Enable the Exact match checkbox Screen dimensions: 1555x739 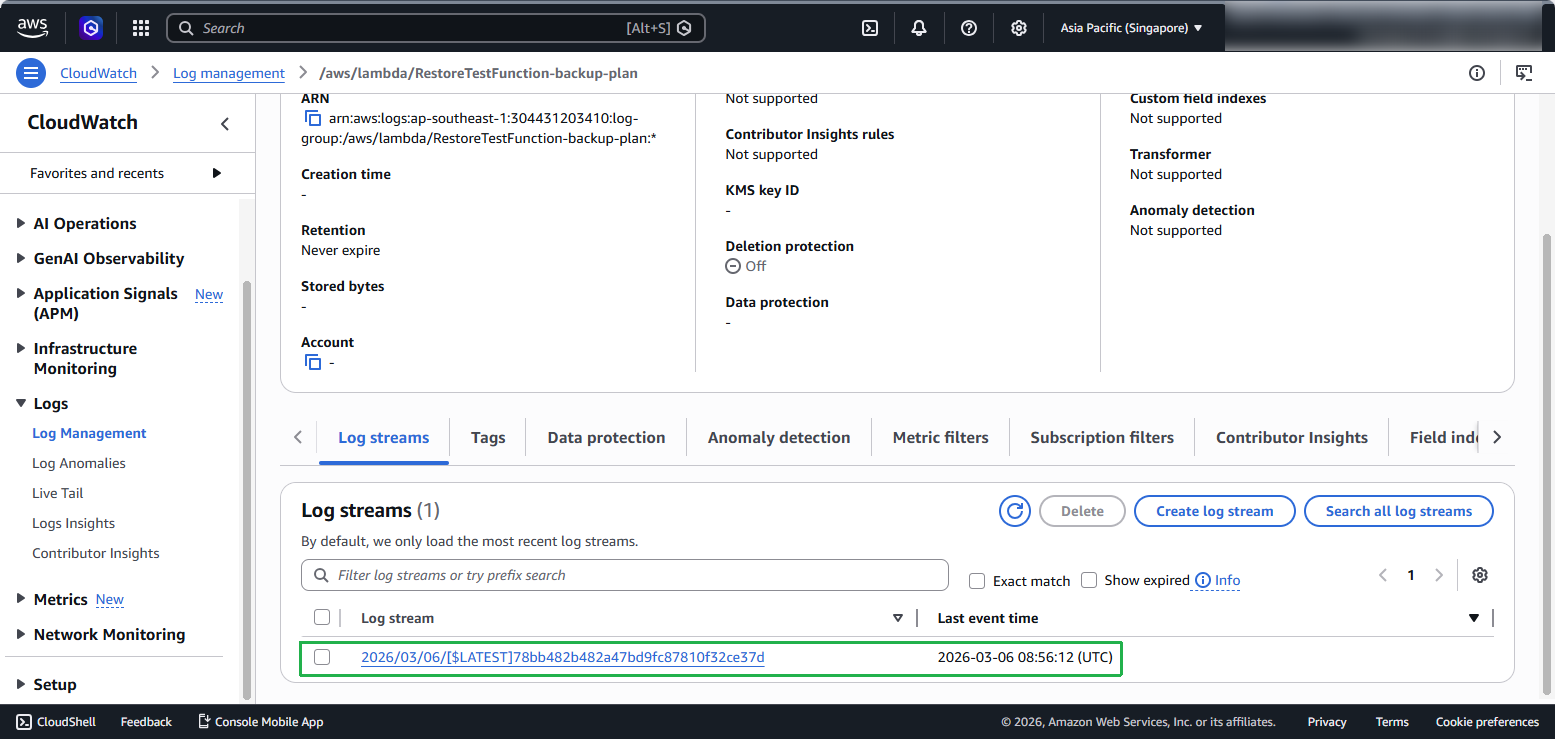977,580
